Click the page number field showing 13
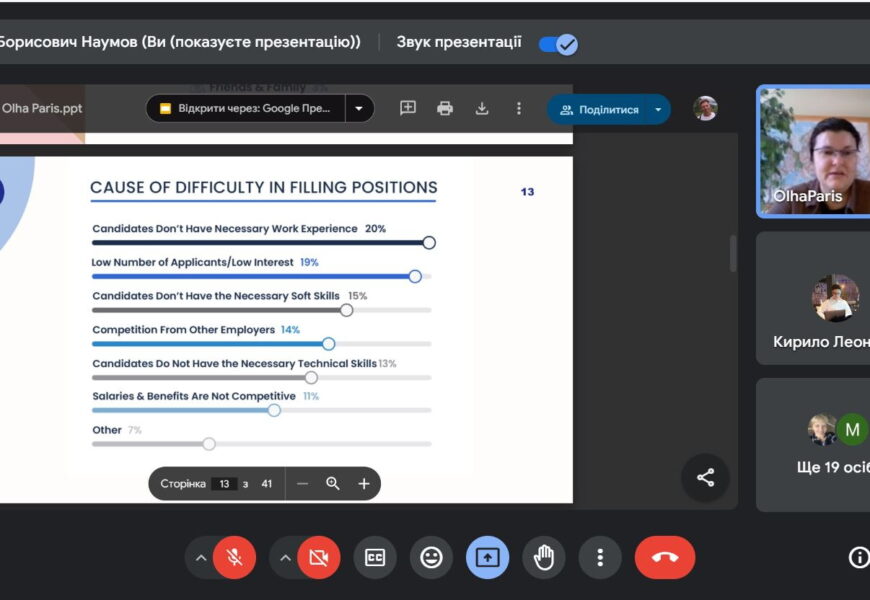Viewport: 870px width, 600px height. [x=224, y=484]
